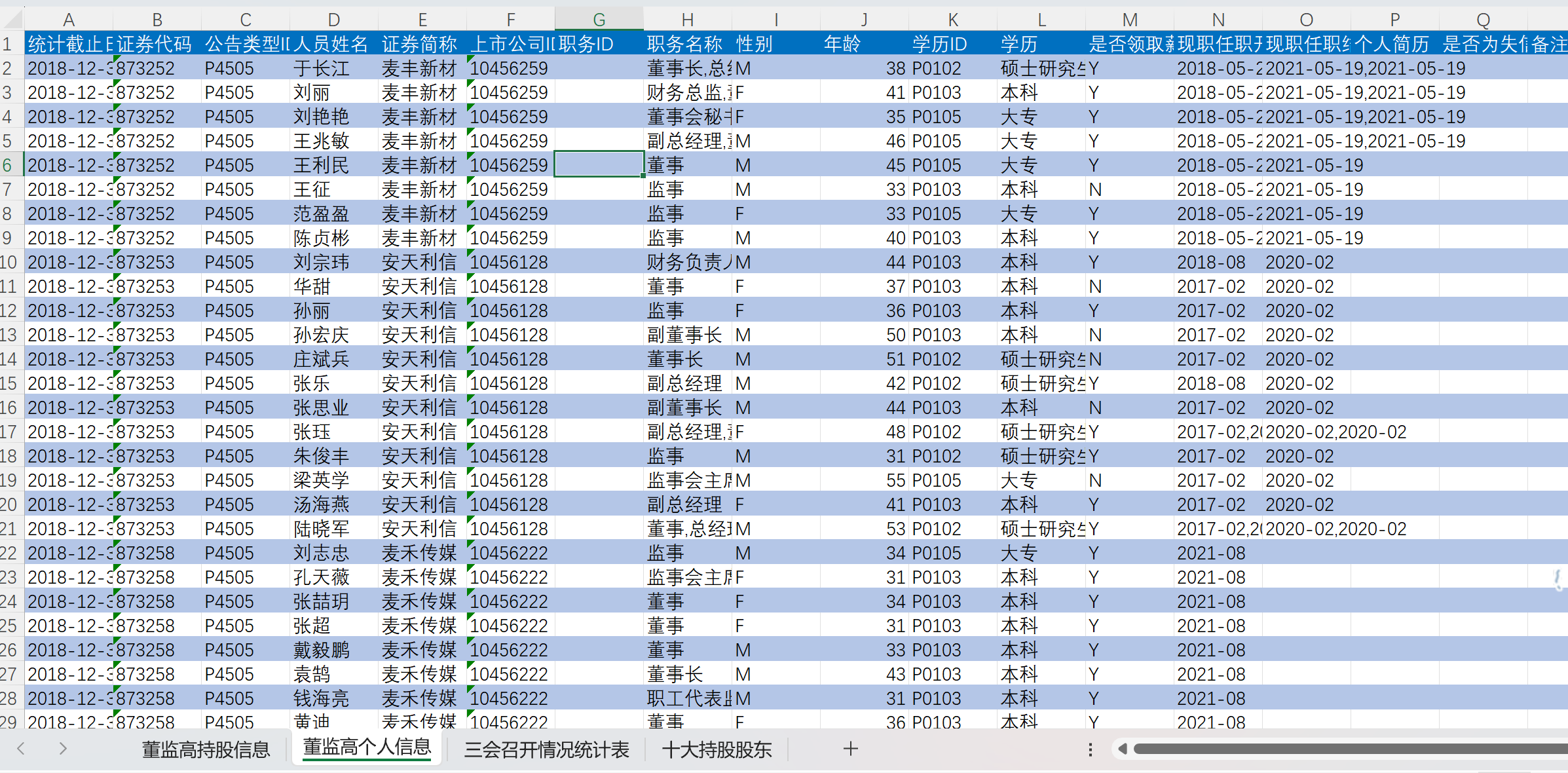Screen dimensions: 1568x773
Task: Click the cell containing 于长江
Action: click(x=321, y=68)
